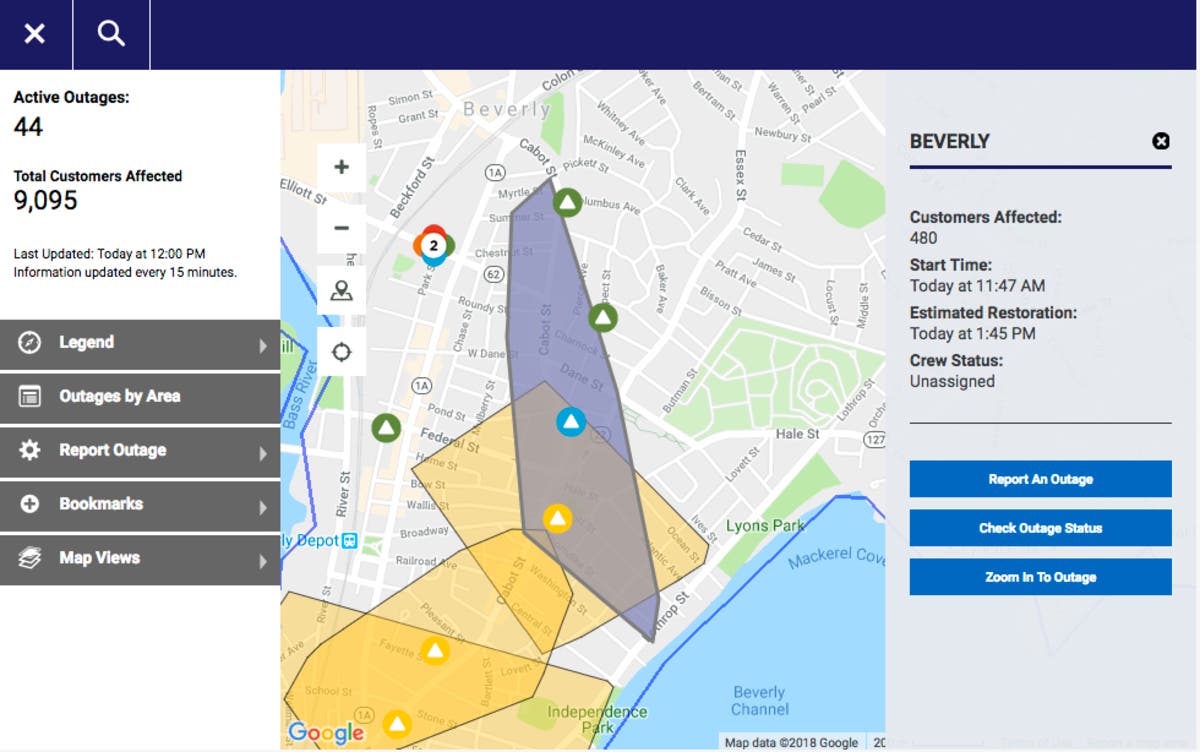Click Report An Outage button
Screen dimensions: 1200x752
tap(1040, 479)
